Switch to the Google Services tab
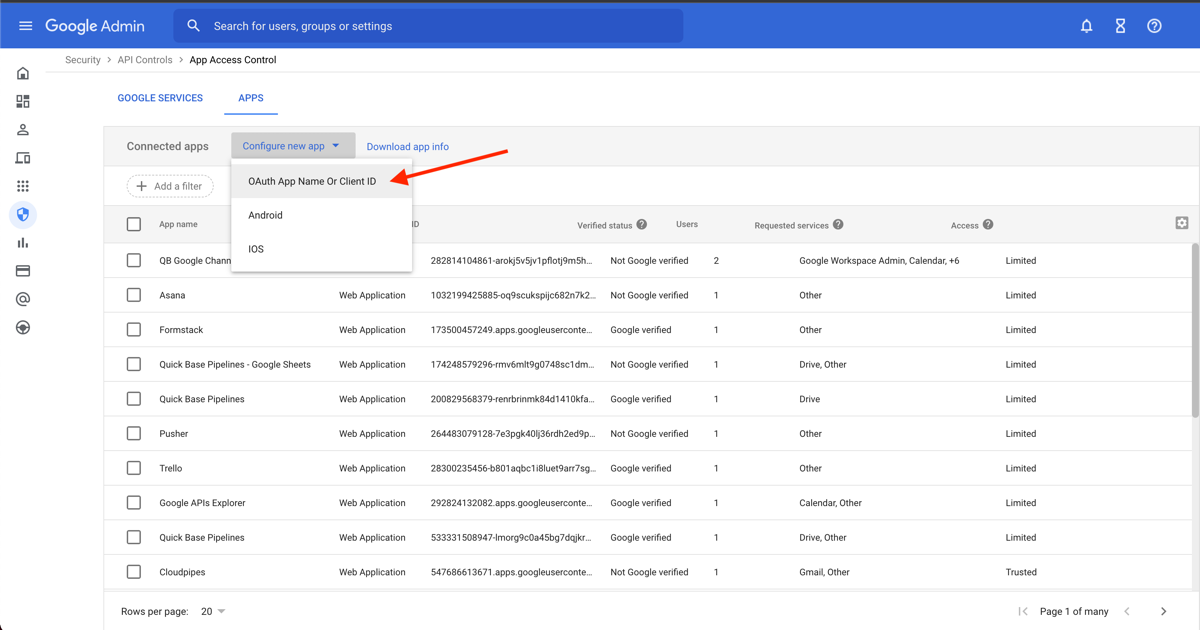Image resolution: width=1200 pixels, height=630 pixels. point(160,98)
